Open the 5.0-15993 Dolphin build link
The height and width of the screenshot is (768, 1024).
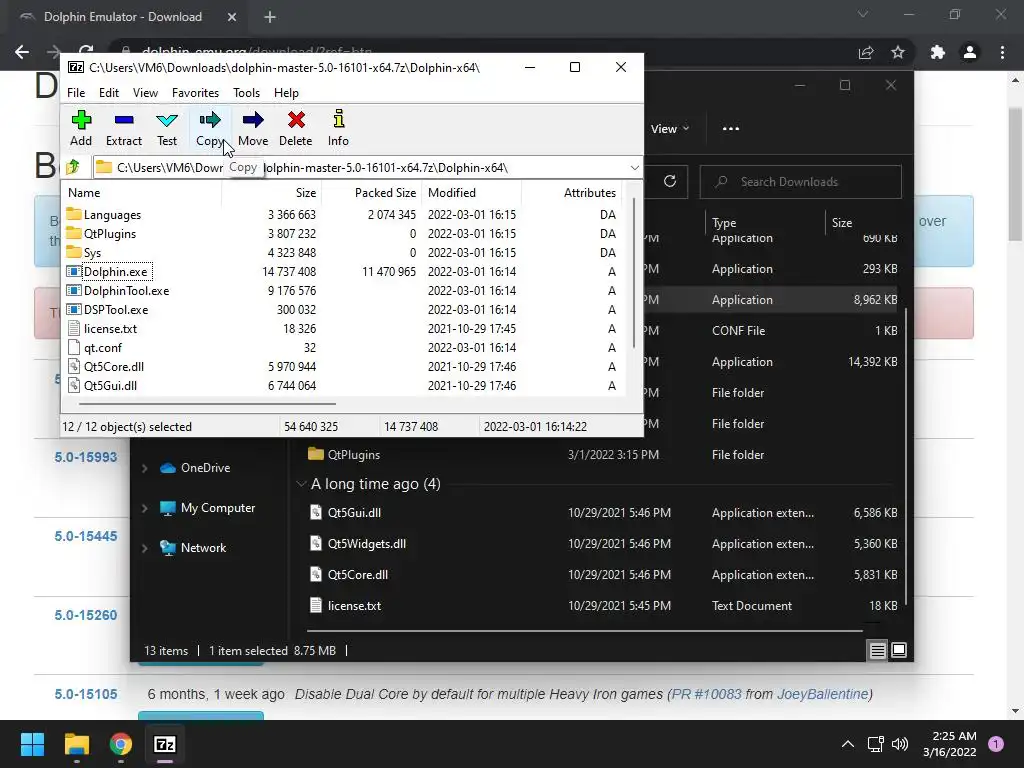coord(86,457)
